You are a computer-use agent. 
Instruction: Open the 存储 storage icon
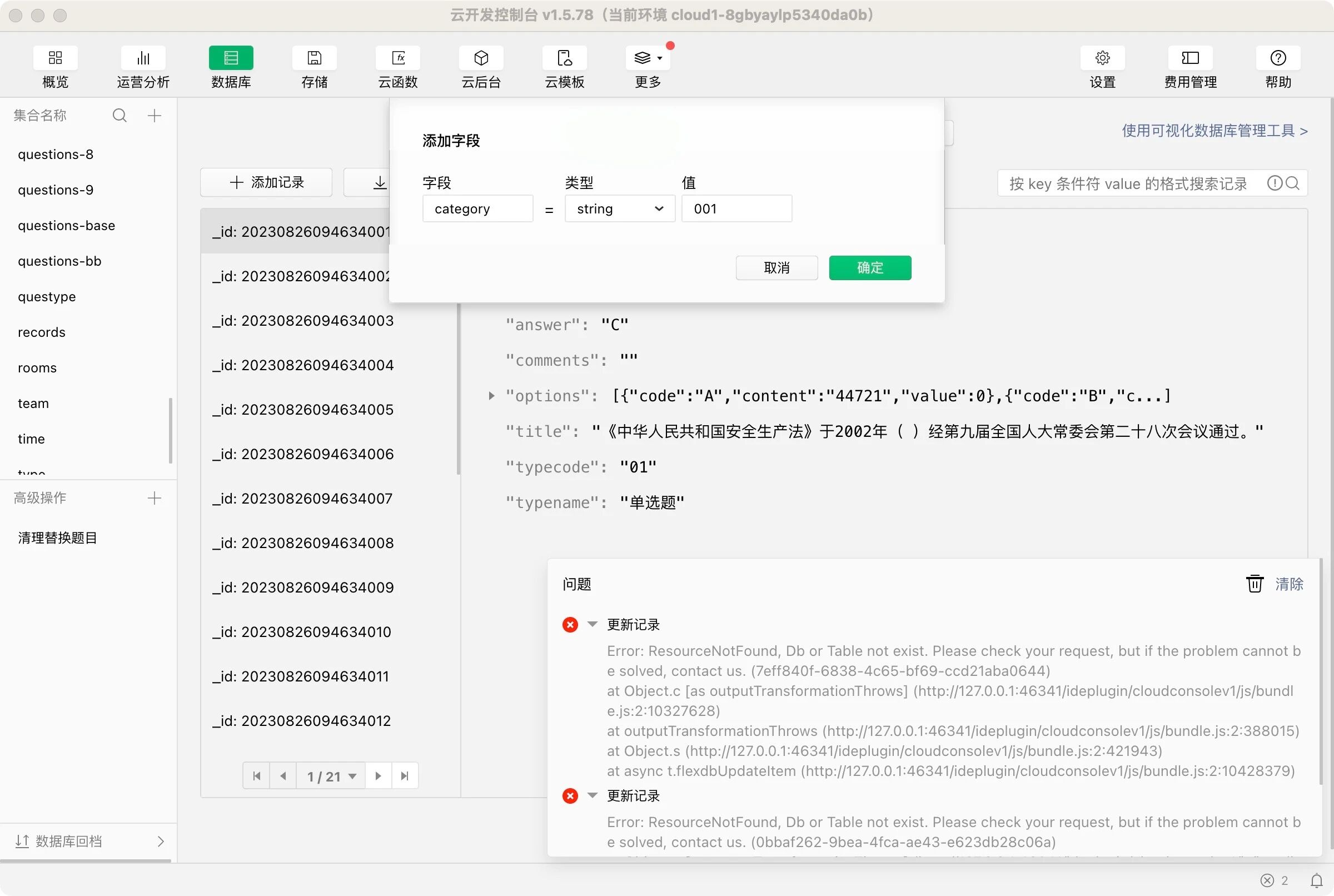(314, 58)
